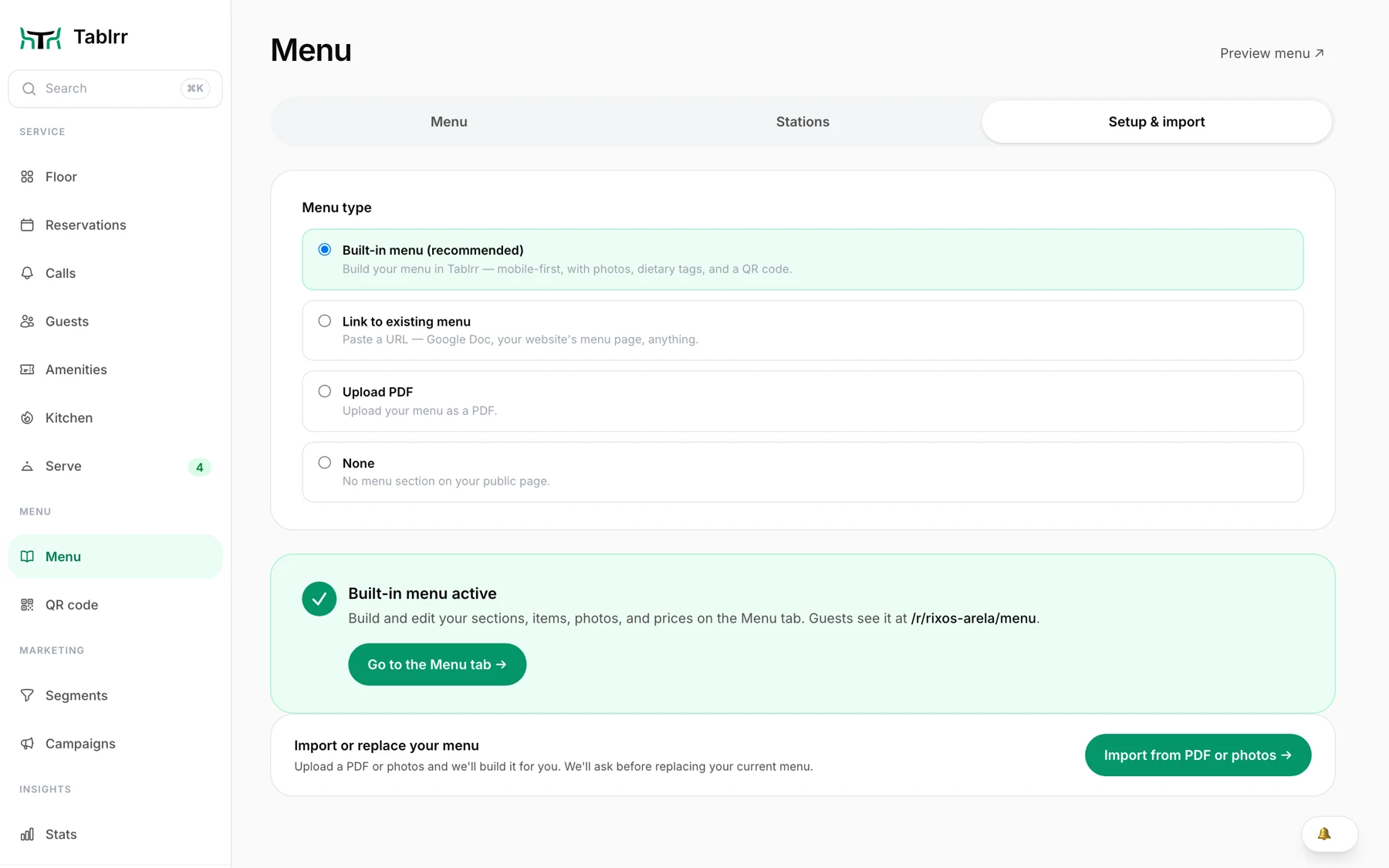Open Guests via its people icon

point(27,322)
